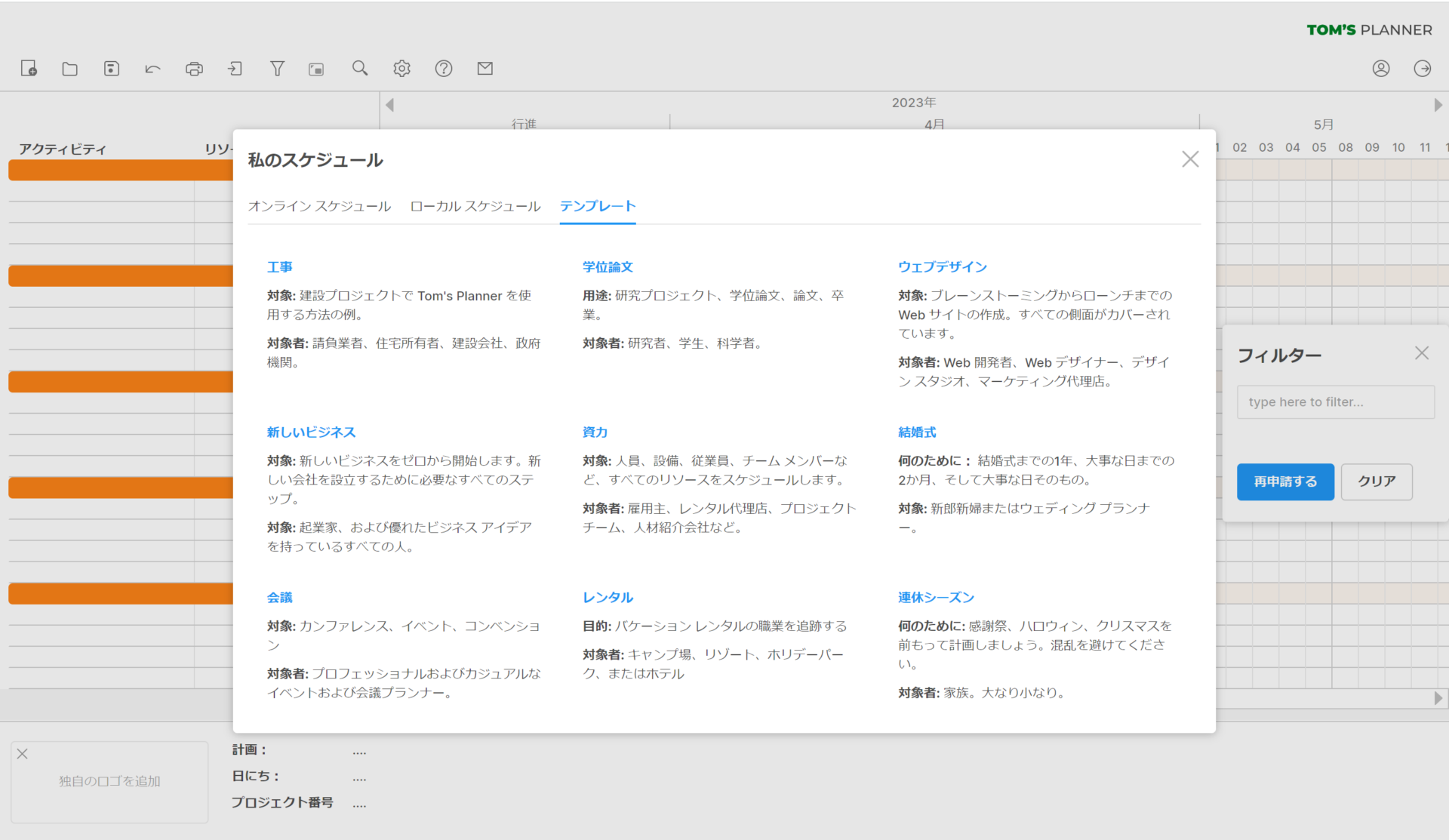Open the 資力 template
This screenshot has width=1449, height=840.
click(x=595, y=432)
